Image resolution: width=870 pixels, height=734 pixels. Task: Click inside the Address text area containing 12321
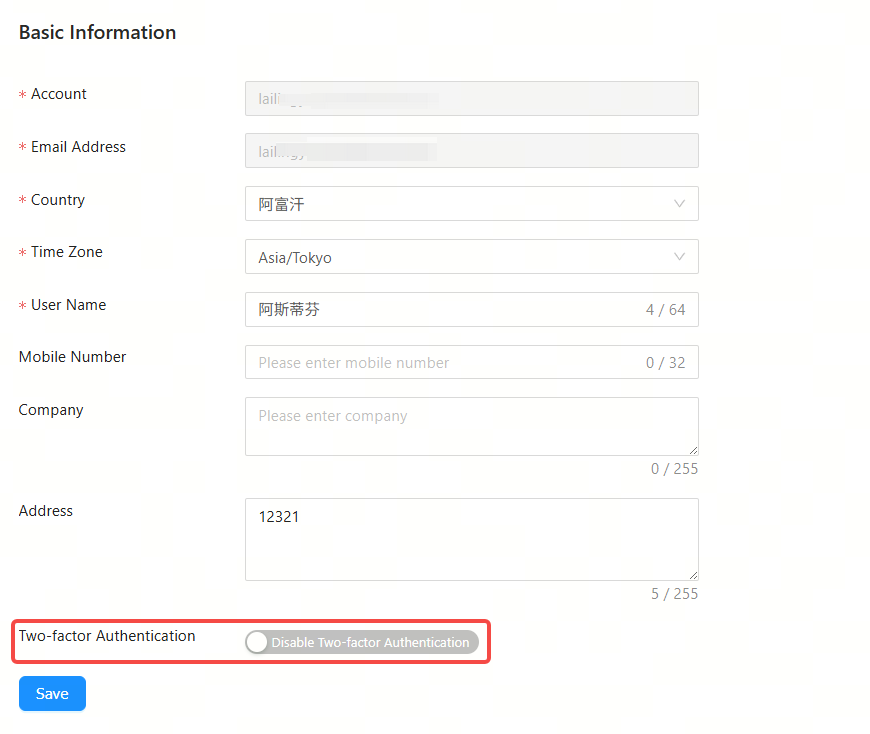(x=470, y=540)
